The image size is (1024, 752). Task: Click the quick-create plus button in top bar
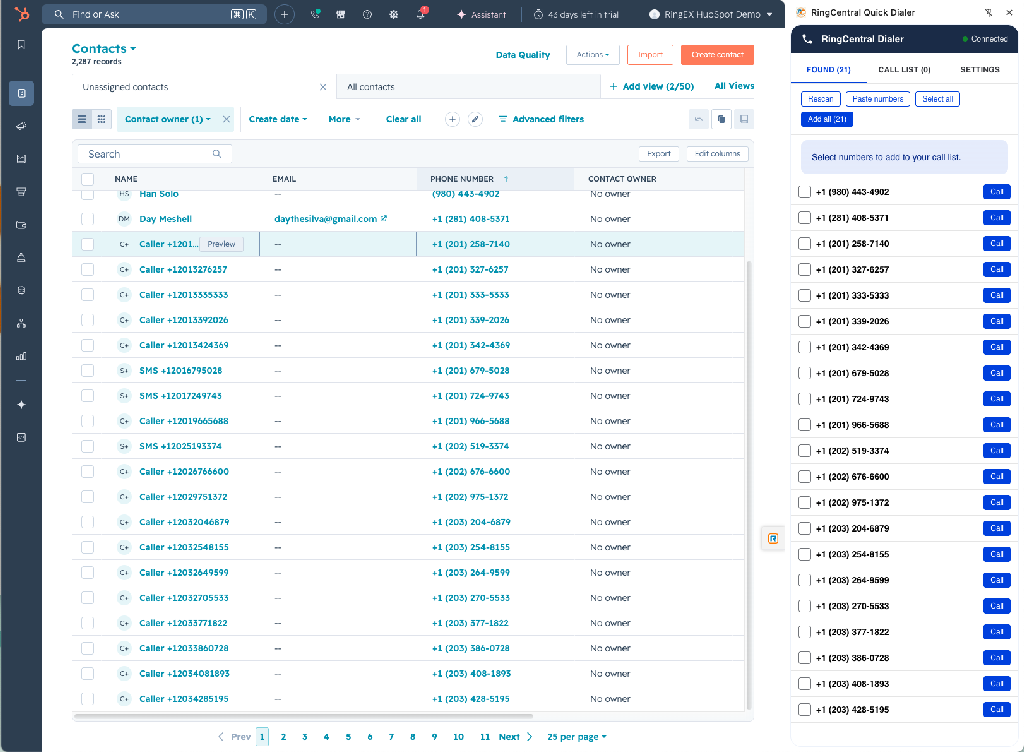(284, 14)
